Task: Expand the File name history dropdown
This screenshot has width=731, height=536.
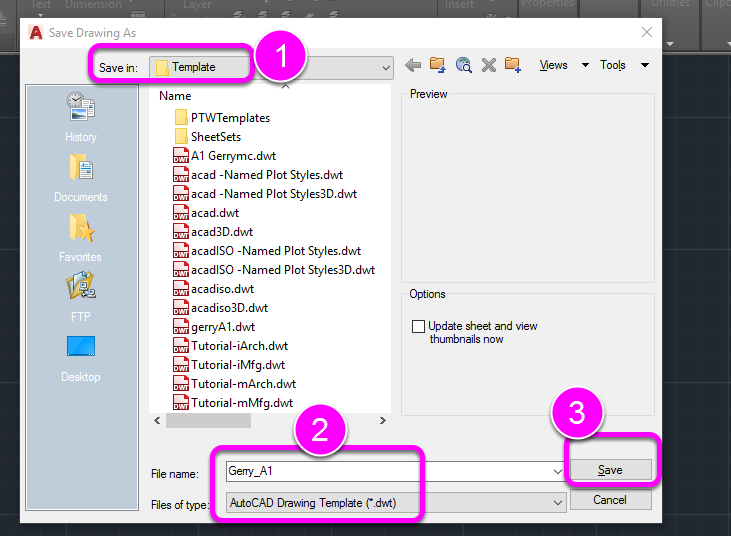Action: (x=558, y=472)
